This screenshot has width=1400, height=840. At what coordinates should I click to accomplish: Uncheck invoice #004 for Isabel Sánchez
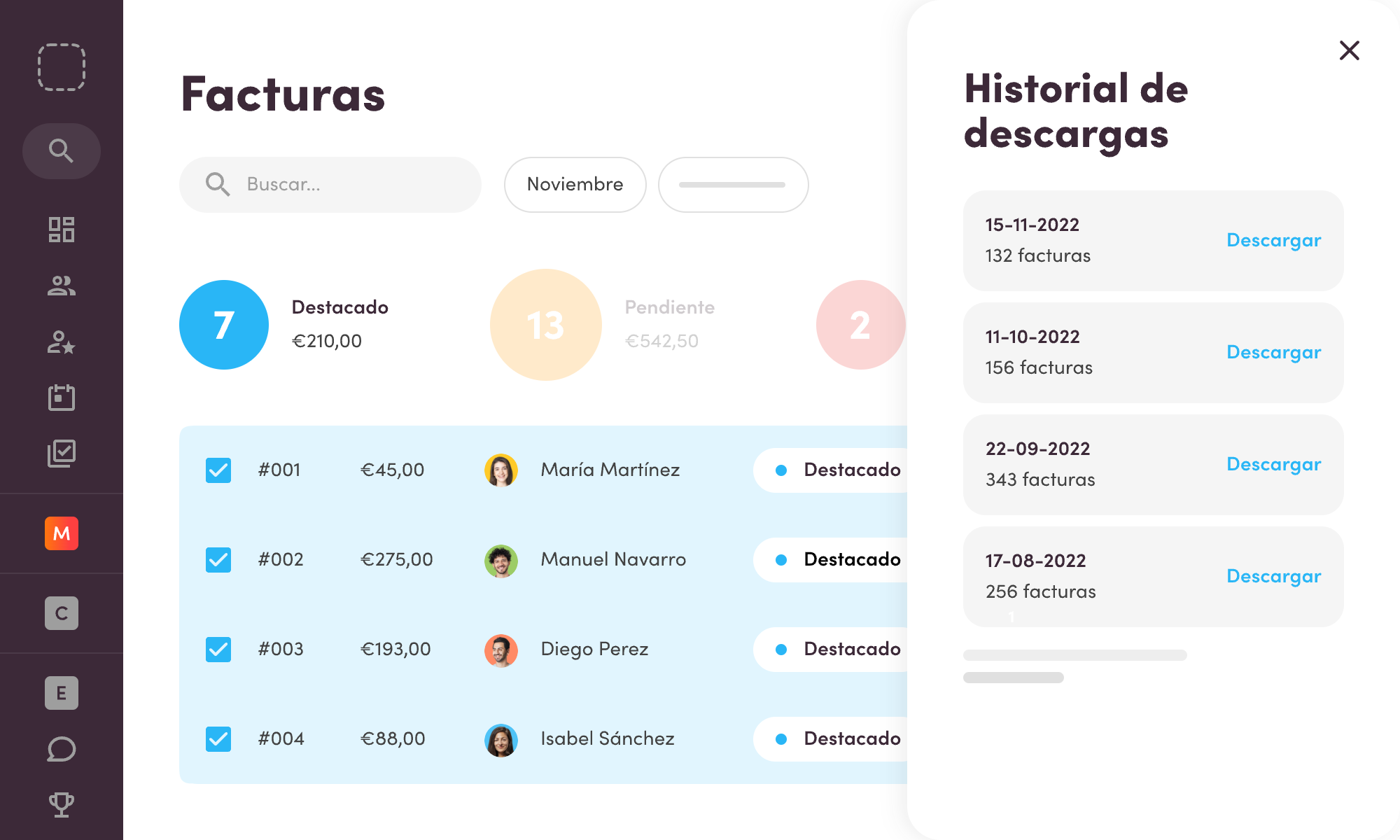[218, 738]
